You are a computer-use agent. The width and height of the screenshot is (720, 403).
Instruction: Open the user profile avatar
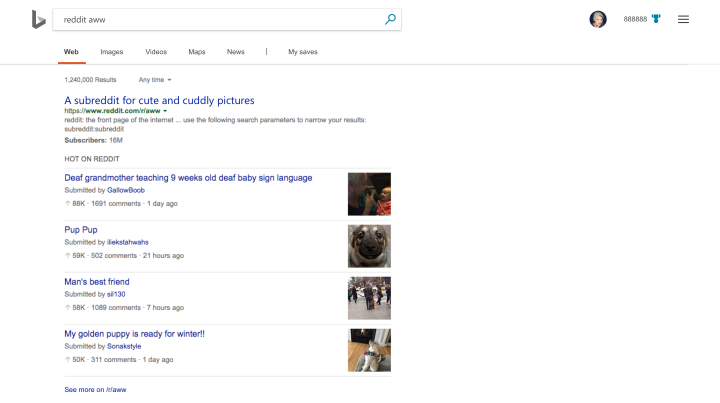[x=598, y=19]
